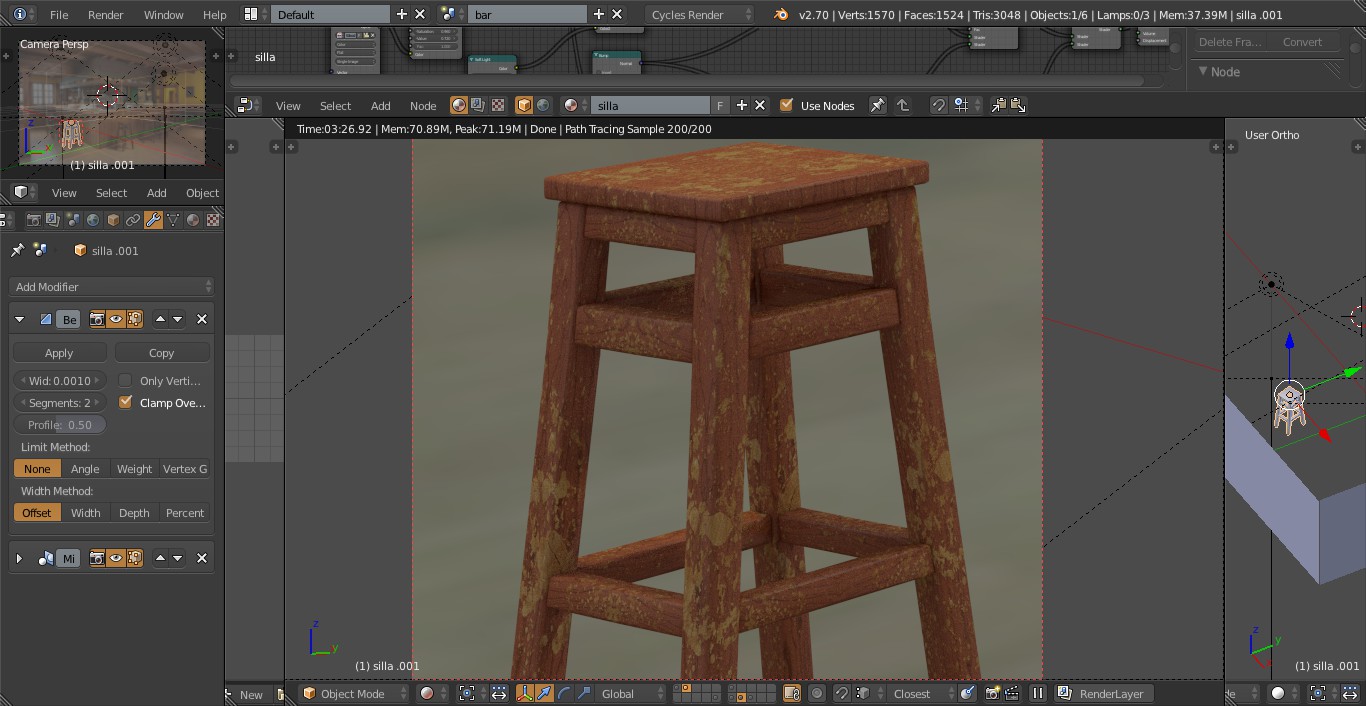Go to parent node tree arrow
This screenshot has height=706, width=1366.
tap(903, 105)
